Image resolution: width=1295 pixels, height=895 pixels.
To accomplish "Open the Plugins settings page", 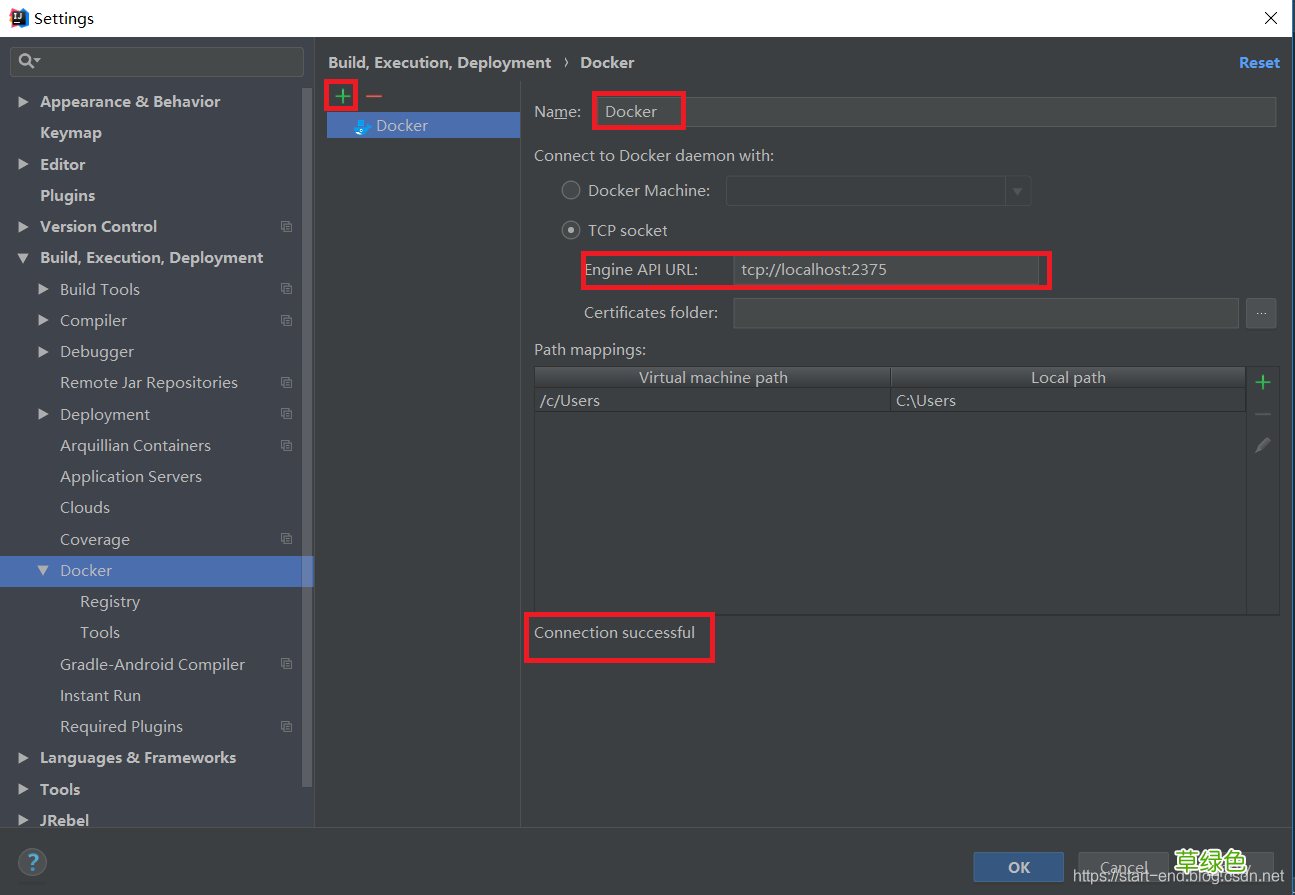I will click(x=67, y=195).
